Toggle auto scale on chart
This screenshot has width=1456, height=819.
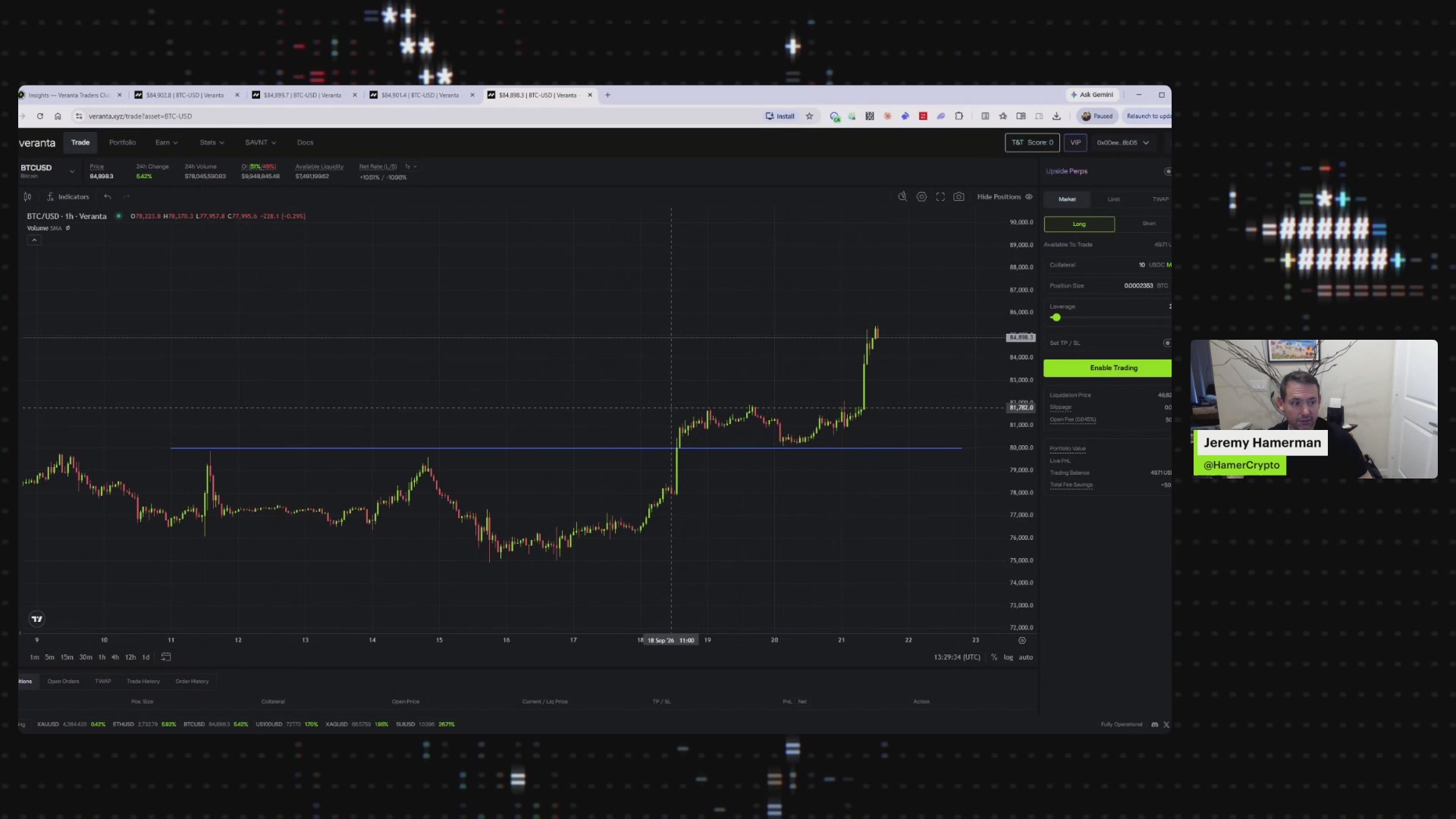[x=1025, y=657]
